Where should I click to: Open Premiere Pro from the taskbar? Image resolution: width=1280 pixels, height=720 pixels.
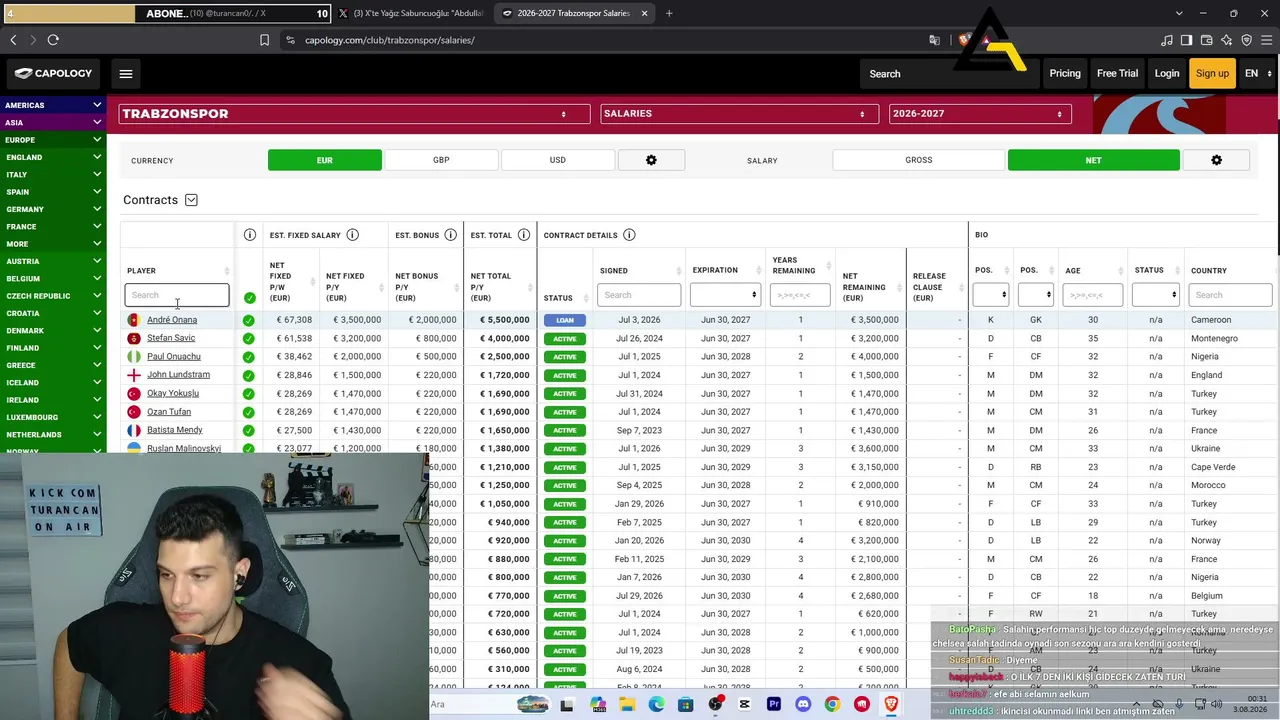coord(774,704)
